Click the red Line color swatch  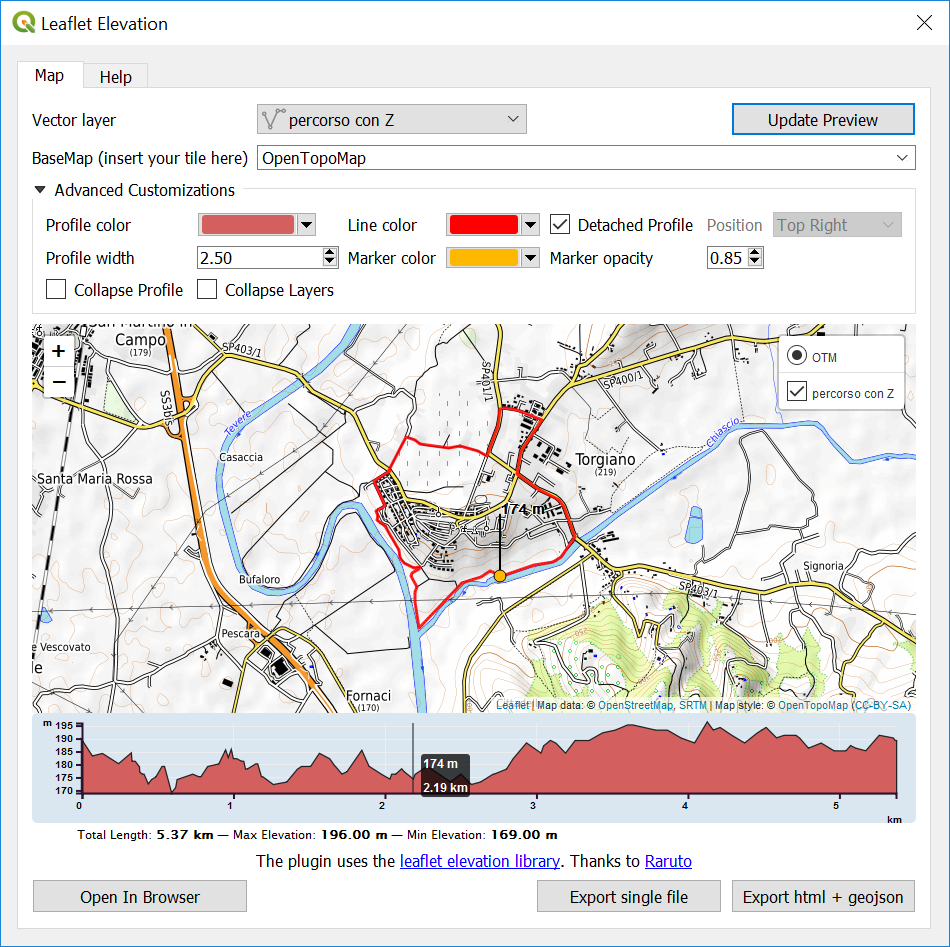click(483, 225)
